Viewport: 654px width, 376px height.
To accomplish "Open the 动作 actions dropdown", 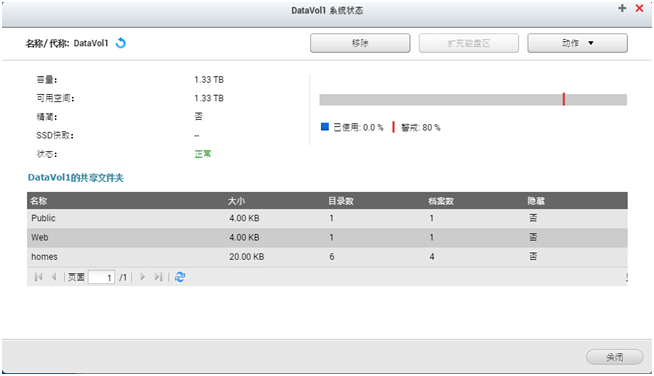I will (x=577, y=43).
